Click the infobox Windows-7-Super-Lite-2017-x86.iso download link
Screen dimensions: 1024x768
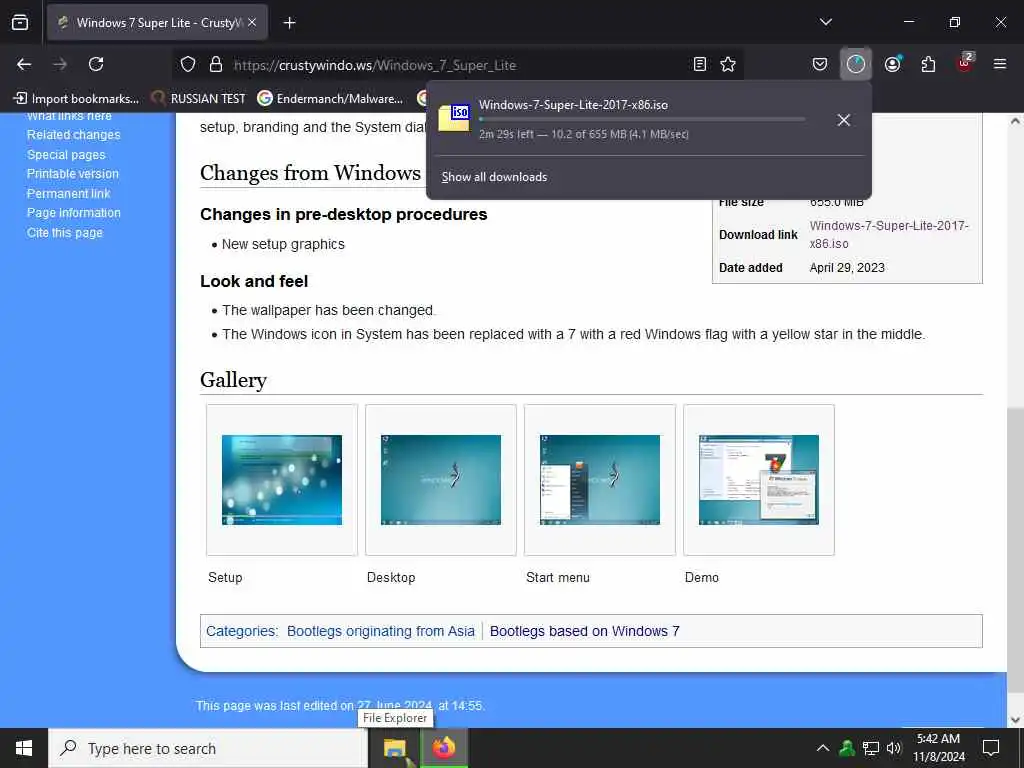[889, 234]
